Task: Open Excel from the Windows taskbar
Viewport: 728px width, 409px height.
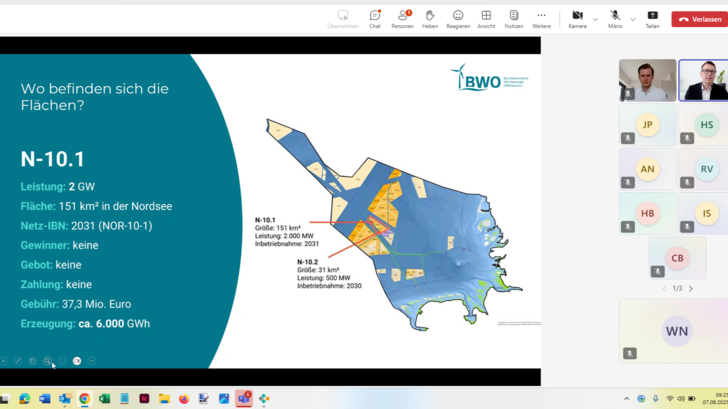Action: click(104, 399)
